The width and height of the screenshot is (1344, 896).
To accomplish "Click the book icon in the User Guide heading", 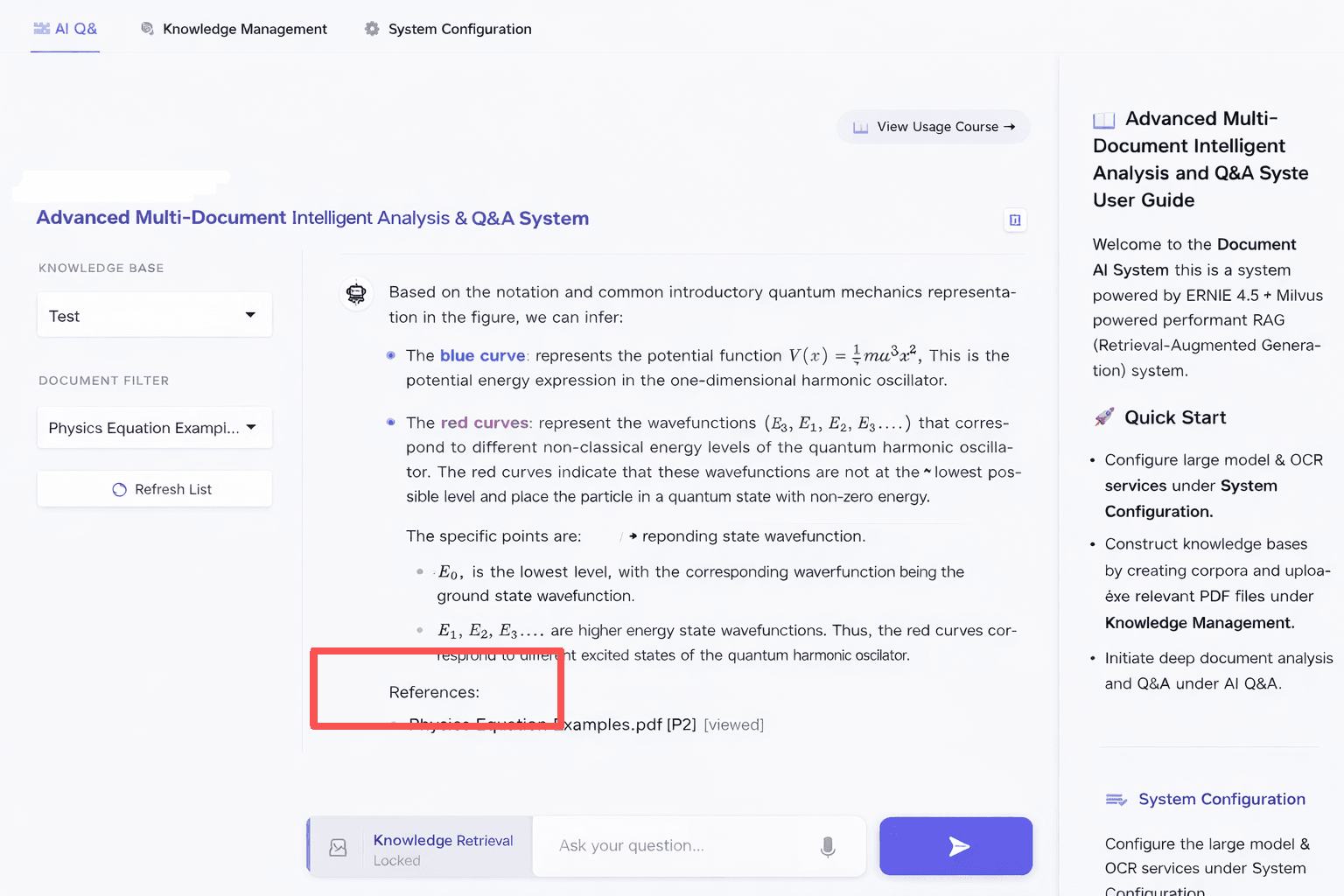I will (x=1104, y=120).
